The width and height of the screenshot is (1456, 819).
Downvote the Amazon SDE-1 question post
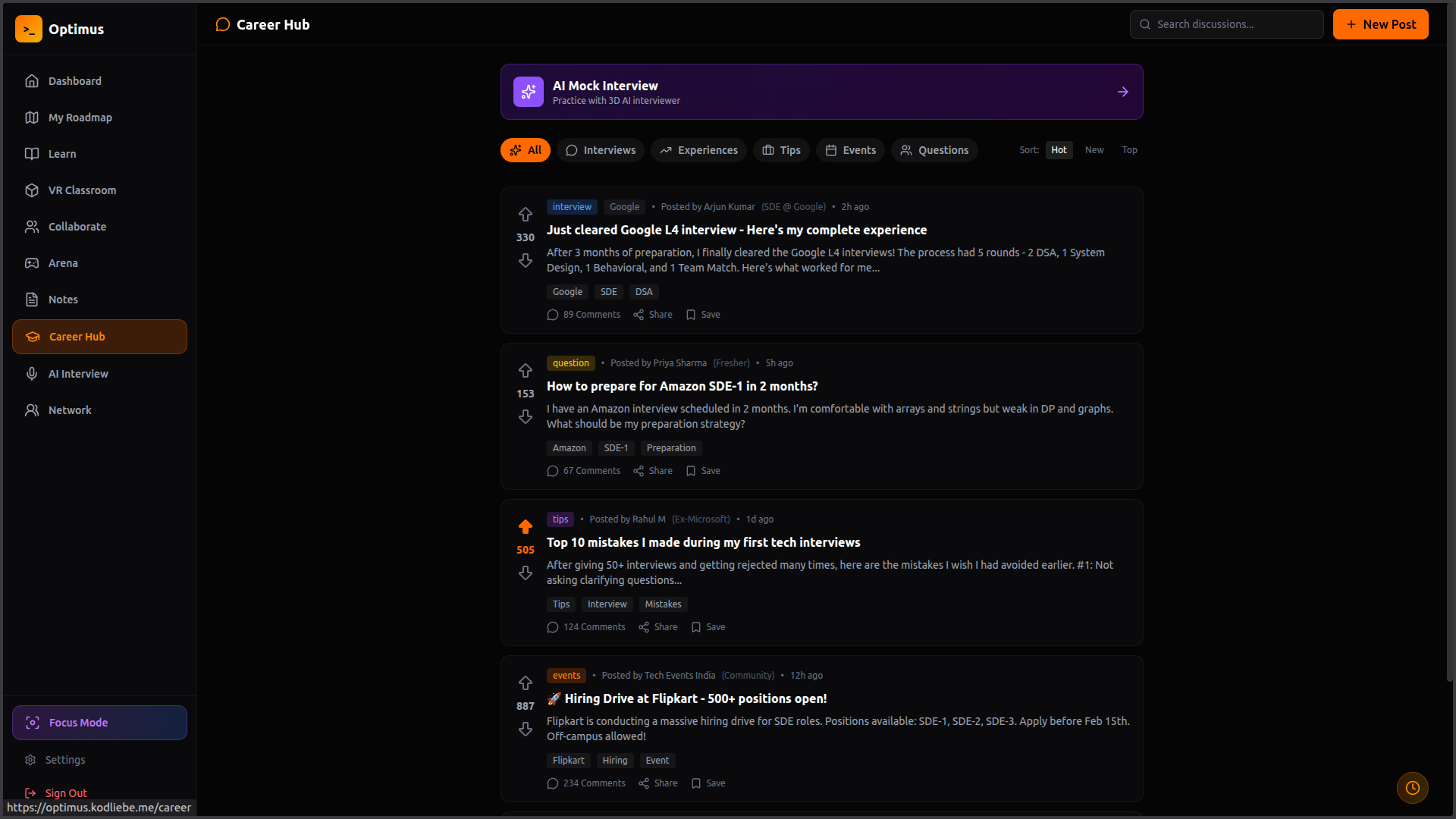click(525, 417)
